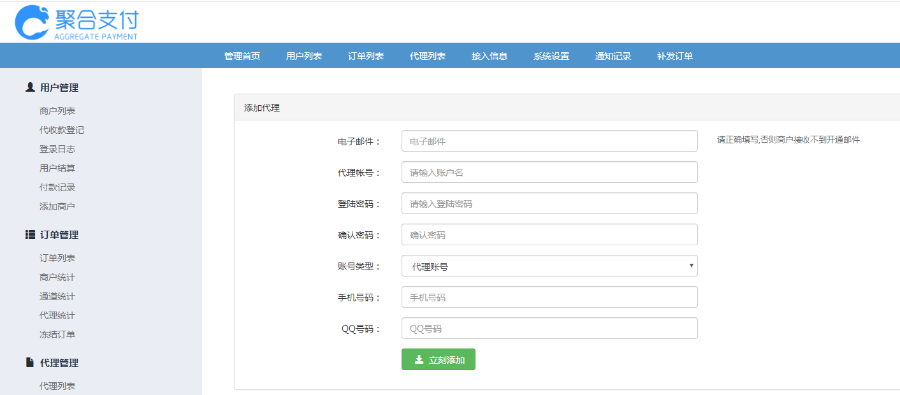Screen dimensions: 900x395
Task: Click the email hint text 请正确填写
Action: click(x=789, y=140)
